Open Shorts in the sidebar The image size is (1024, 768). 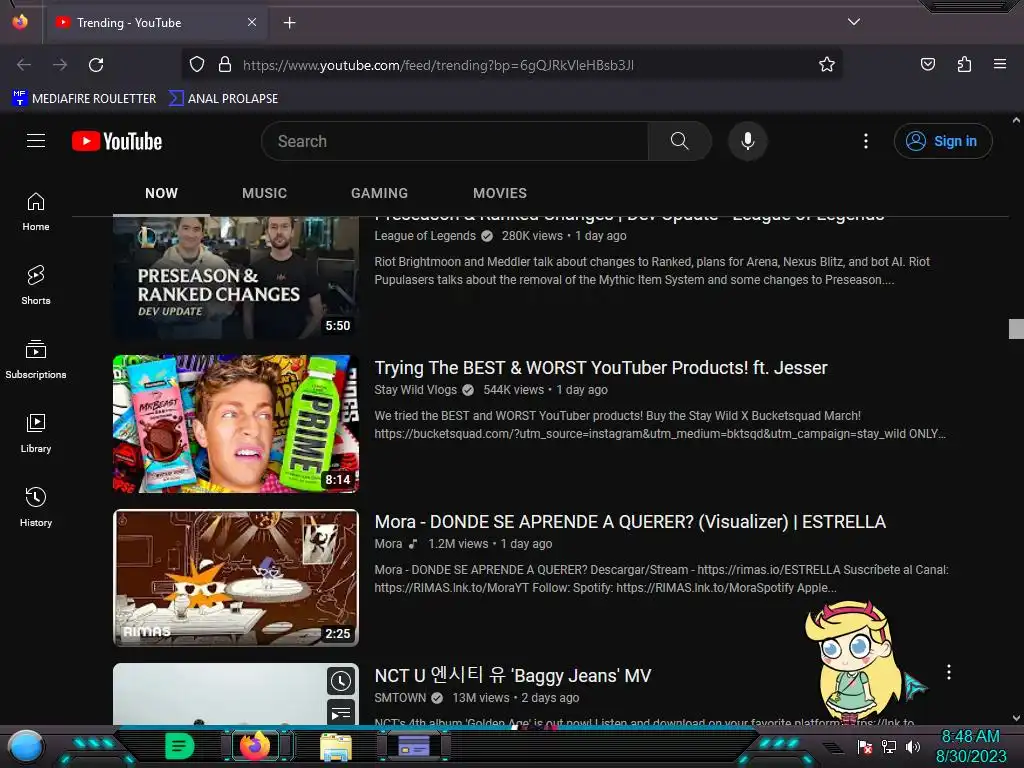point(36,285)
